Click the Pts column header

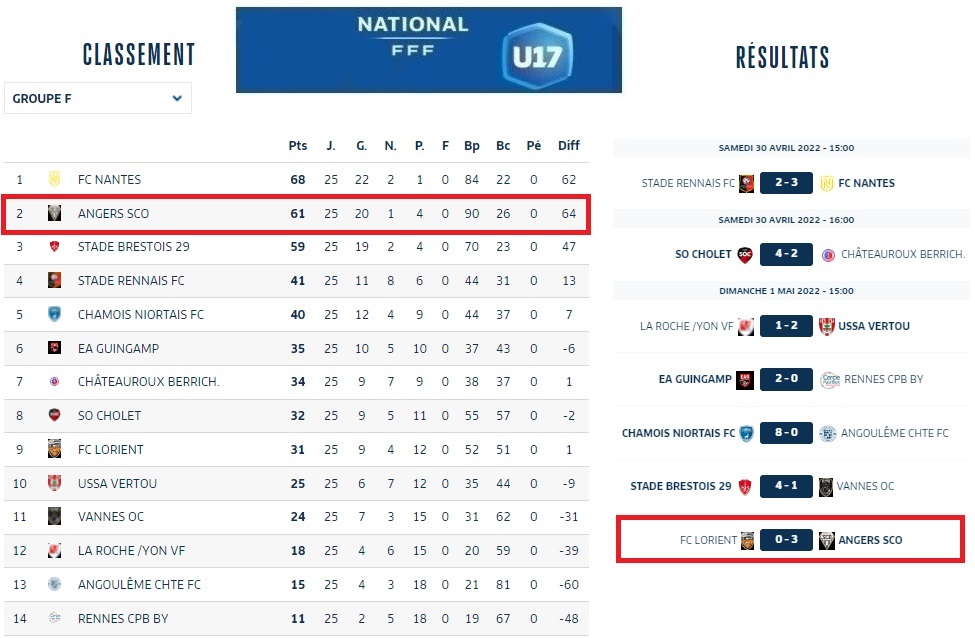tap(297, 146)
